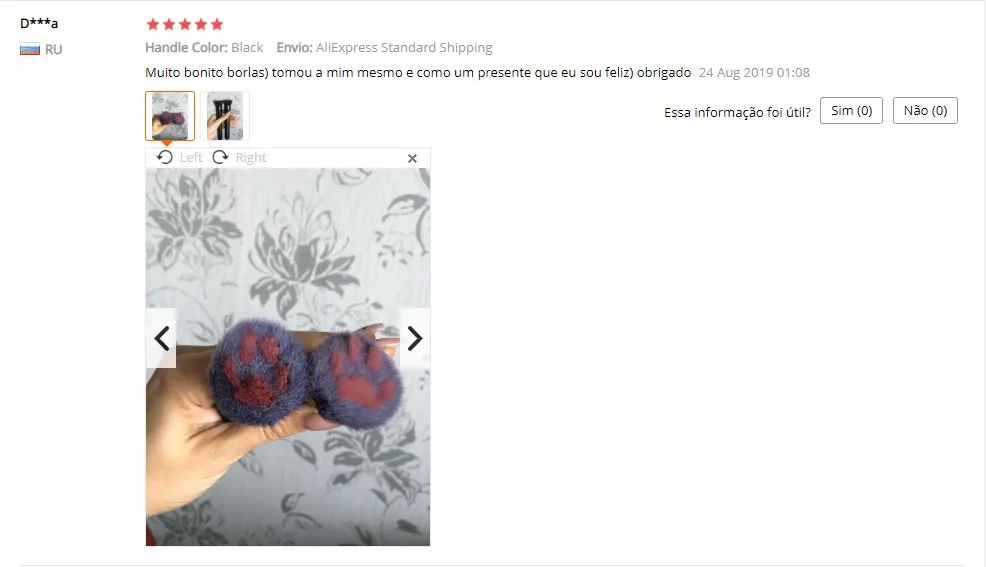
Task: Click the five red star rating
Action: [x=185, y=25]
